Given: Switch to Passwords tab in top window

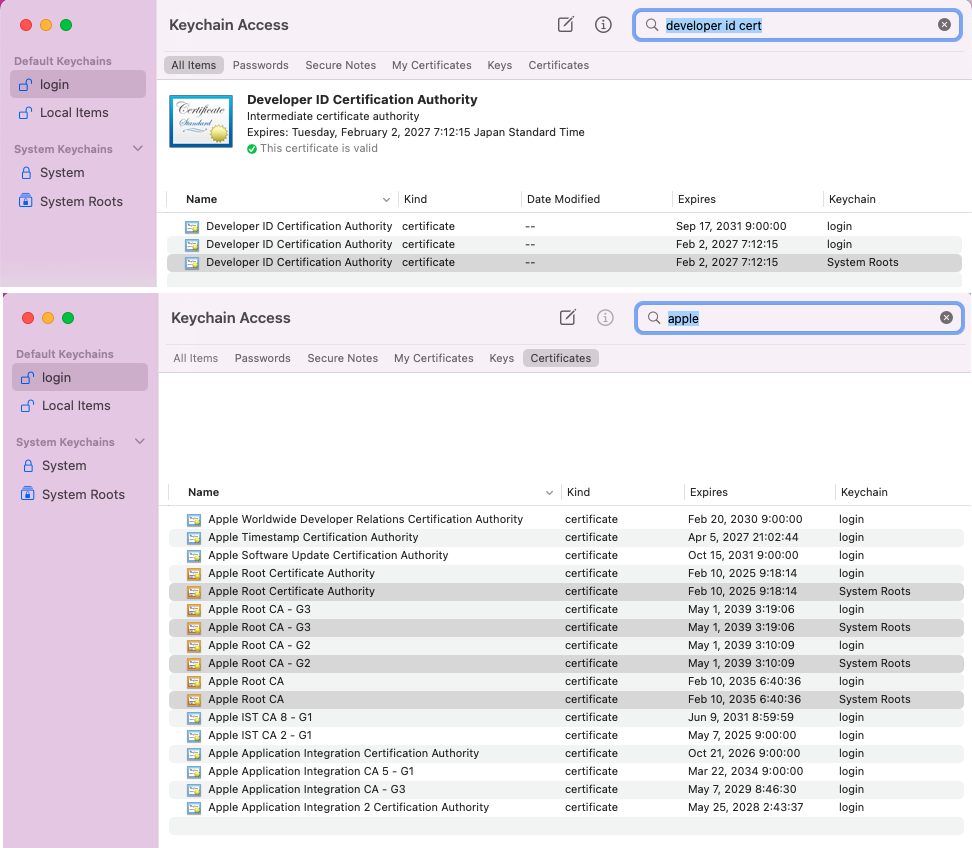Looking at the screenshot, I should click(x=260, y=65).
